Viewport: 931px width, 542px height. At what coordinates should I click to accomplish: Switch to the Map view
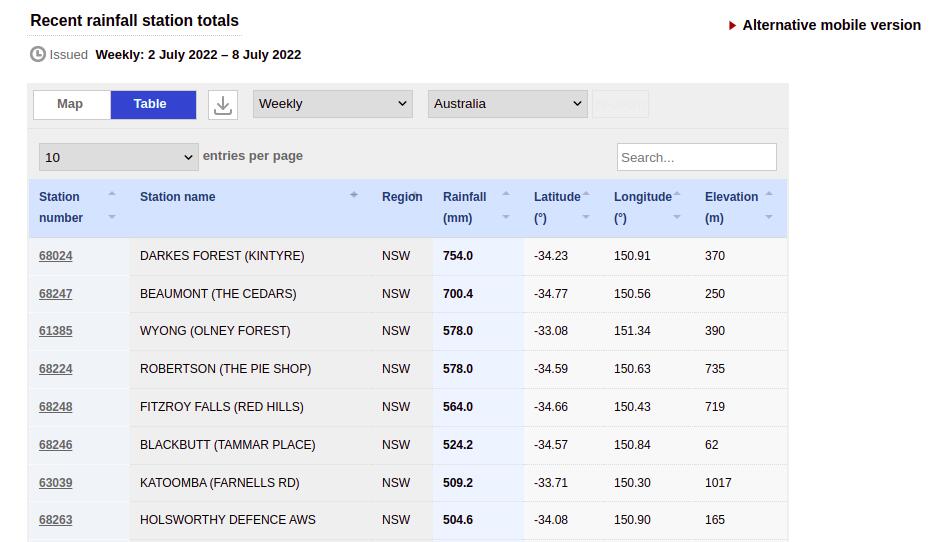(72, 104)
